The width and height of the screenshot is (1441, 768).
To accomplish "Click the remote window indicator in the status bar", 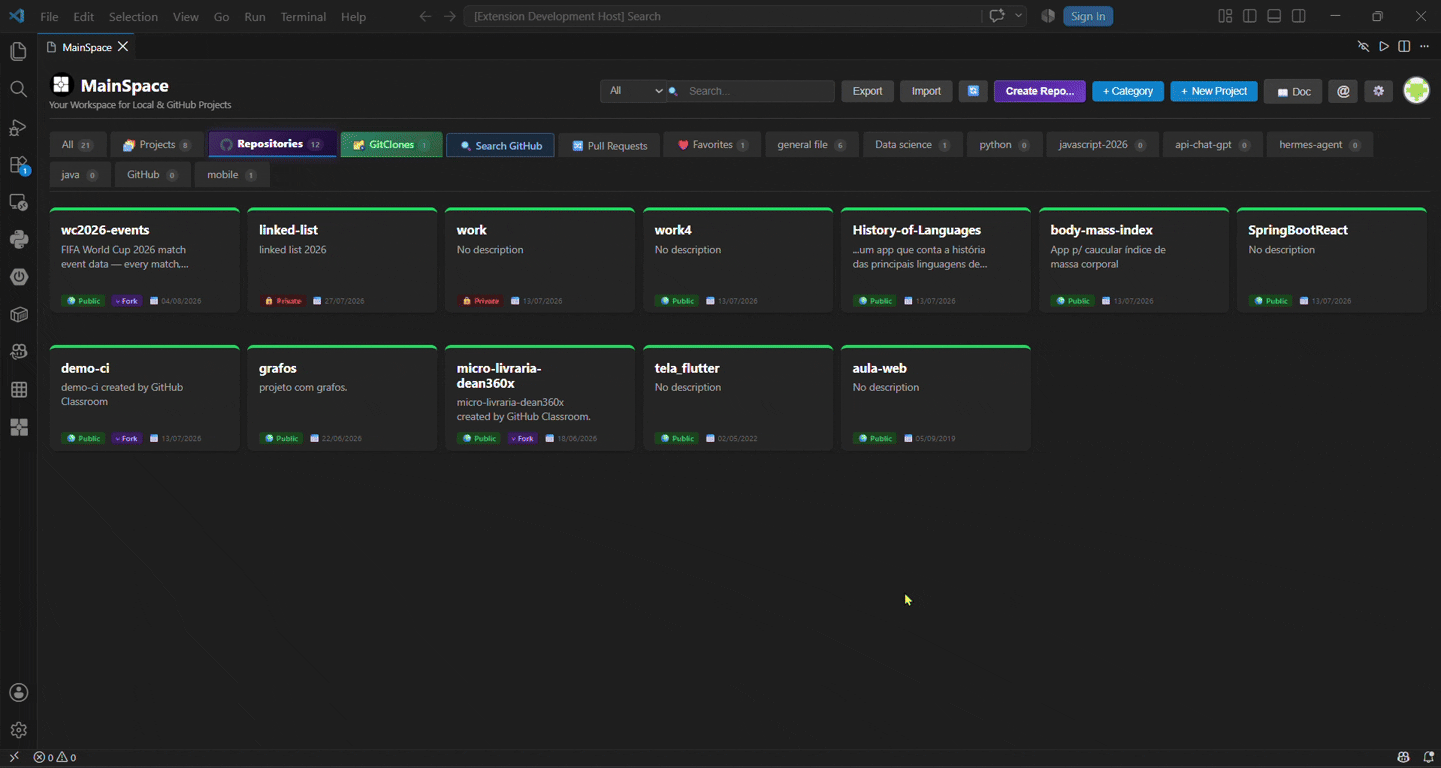I will pos(14,757).
